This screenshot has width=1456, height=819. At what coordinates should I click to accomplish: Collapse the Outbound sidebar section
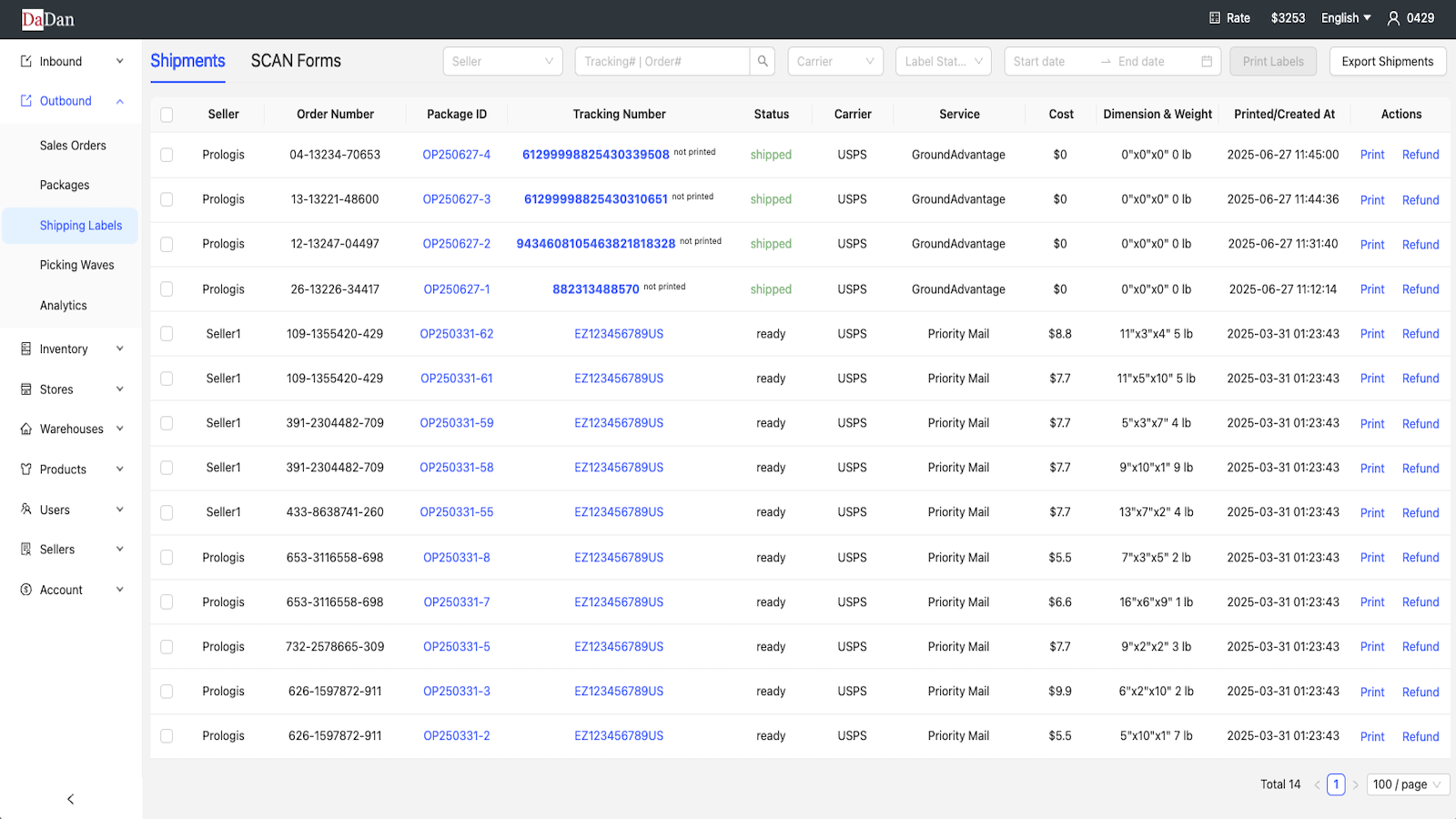point(119,101)
